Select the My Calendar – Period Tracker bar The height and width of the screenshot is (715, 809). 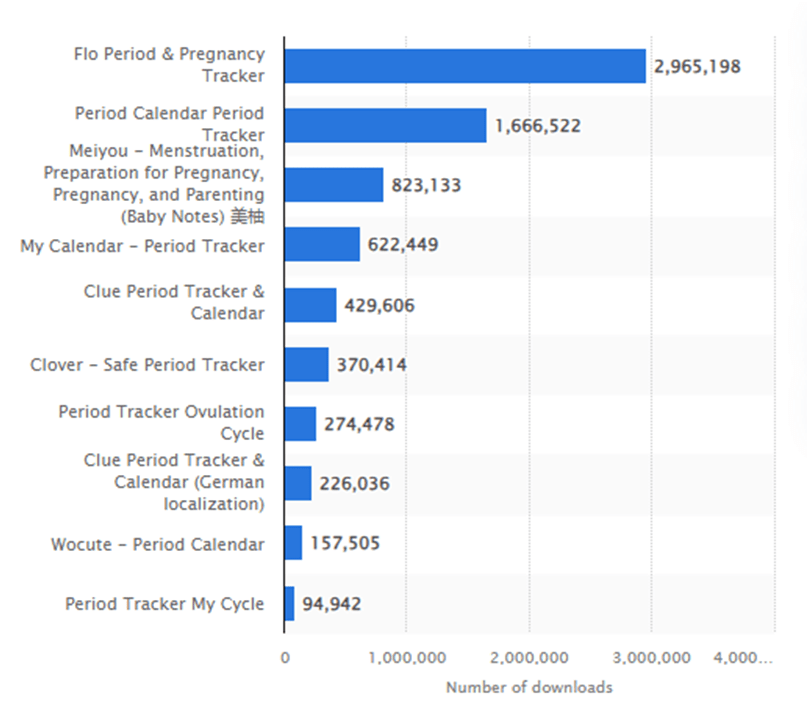[322, 245]
